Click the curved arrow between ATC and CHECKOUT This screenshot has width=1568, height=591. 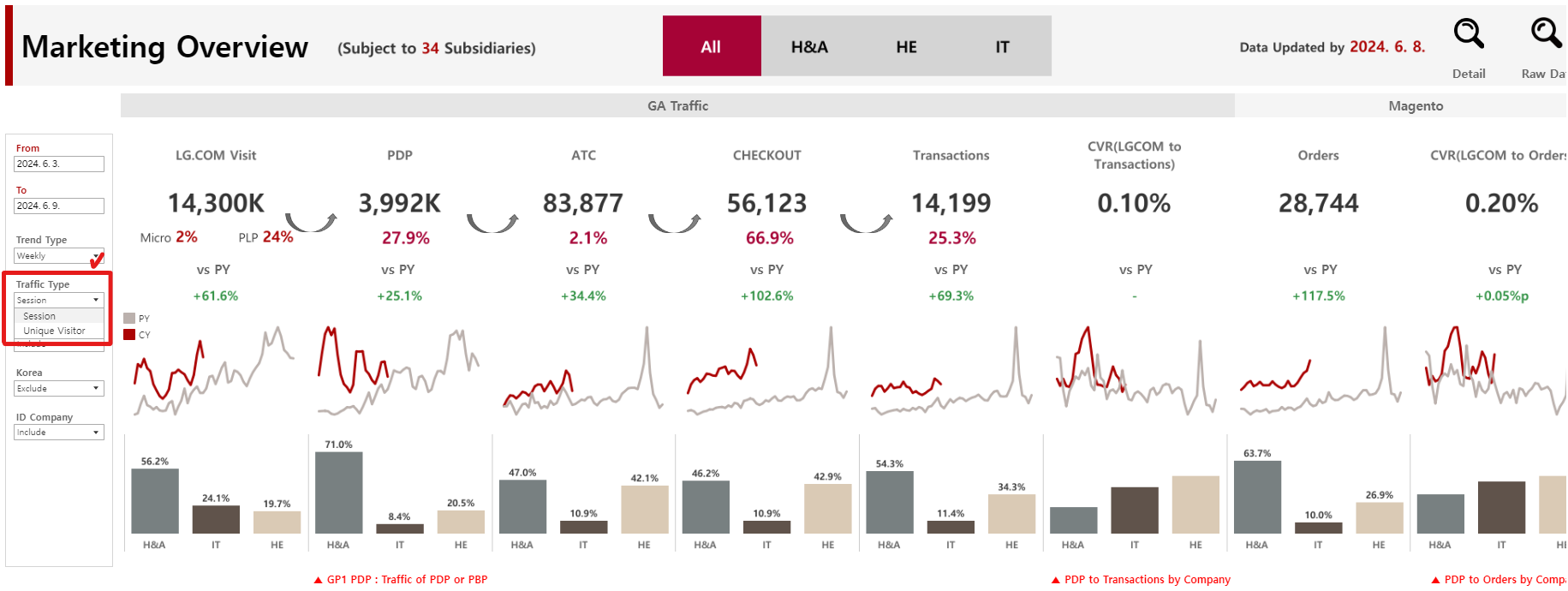(674, 223)
